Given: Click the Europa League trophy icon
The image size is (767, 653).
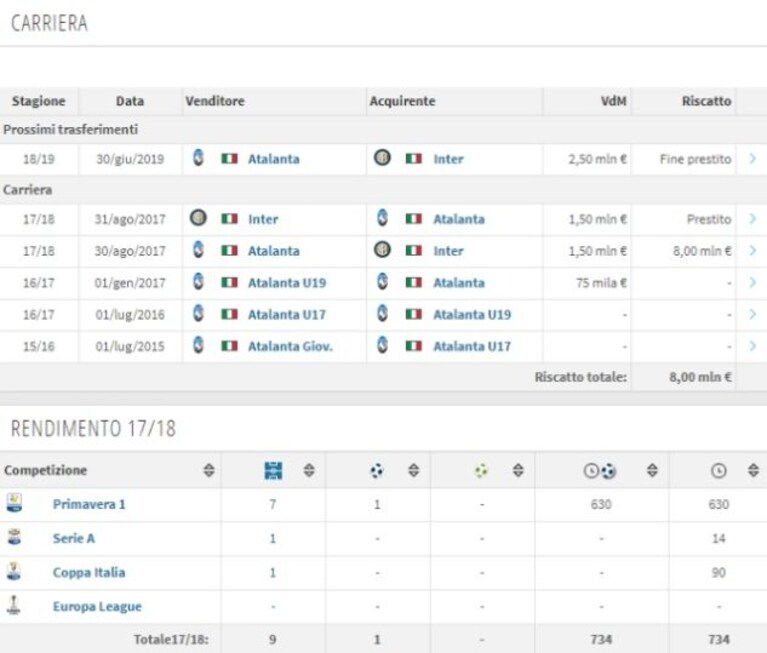Looking at the screenshot, I should coord(14,605).
